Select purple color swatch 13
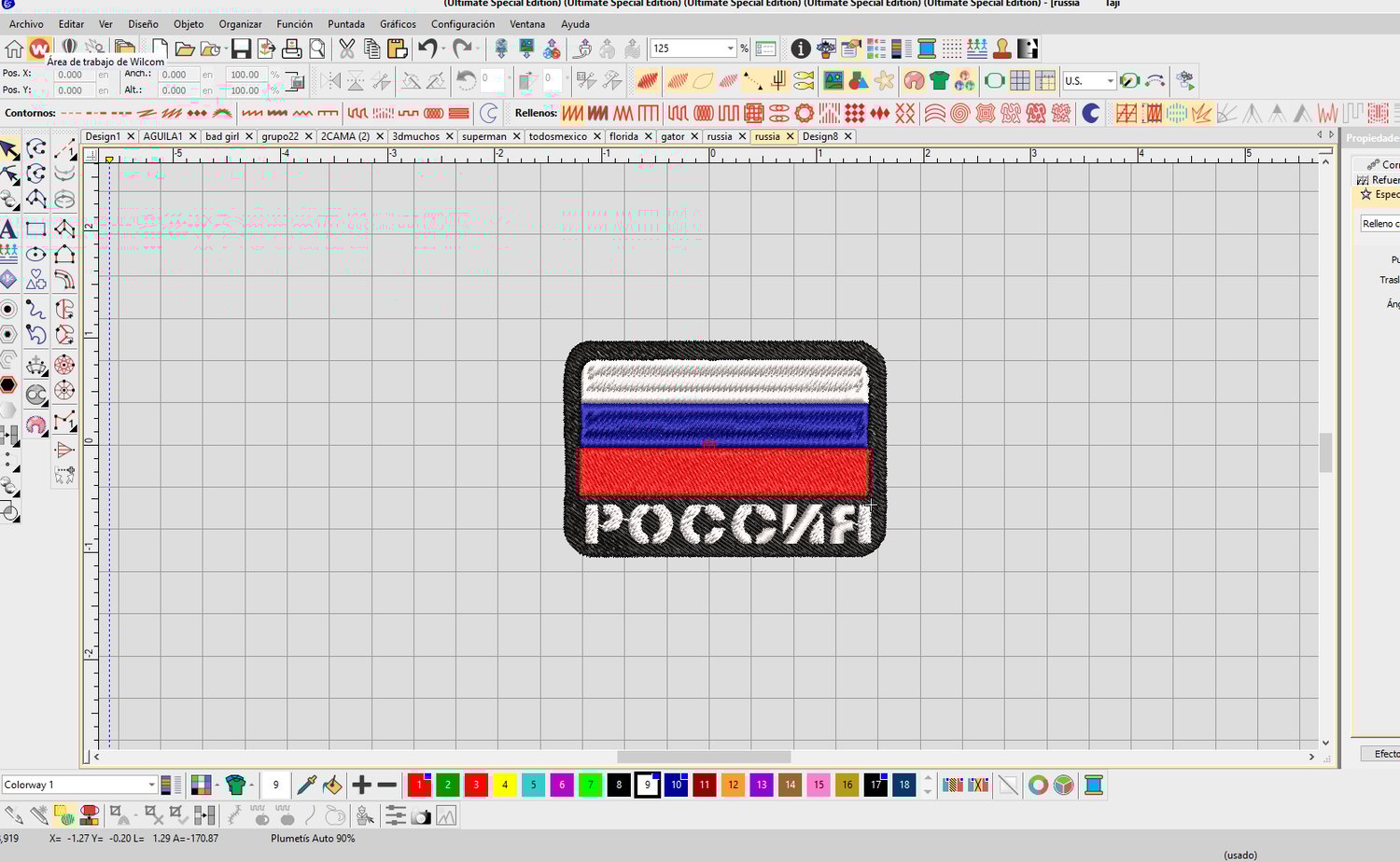The image size is (1400, 862). pos(762,786)
